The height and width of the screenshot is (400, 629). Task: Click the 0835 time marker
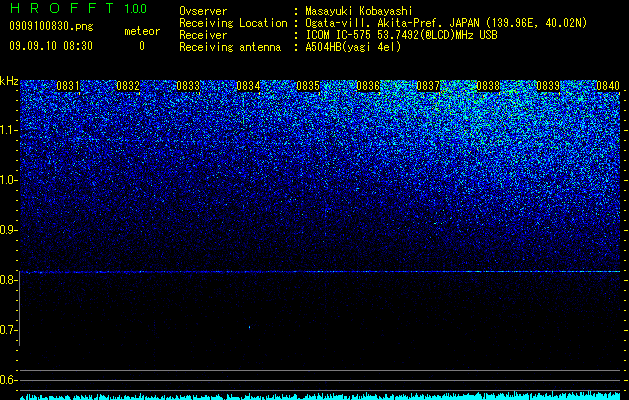pyautogui.click(x=308, y=86)
